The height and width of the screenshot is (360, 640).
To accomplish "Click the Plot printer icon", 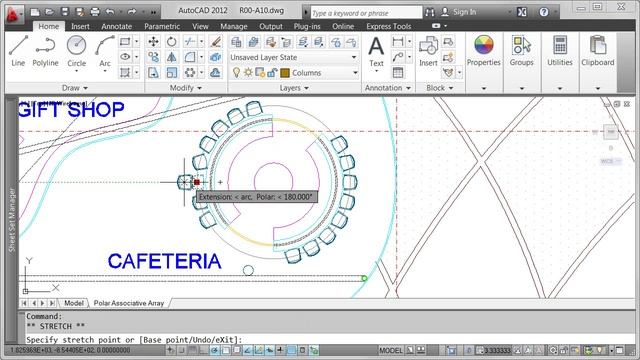I will tap(95, 12).
